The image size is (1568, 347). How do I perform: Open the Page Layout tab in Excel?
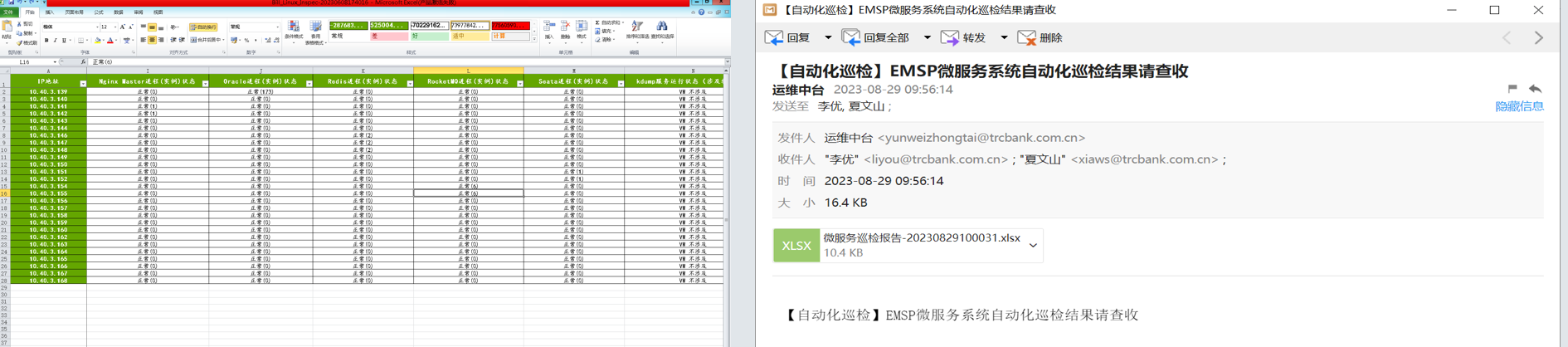pos(74,12)
